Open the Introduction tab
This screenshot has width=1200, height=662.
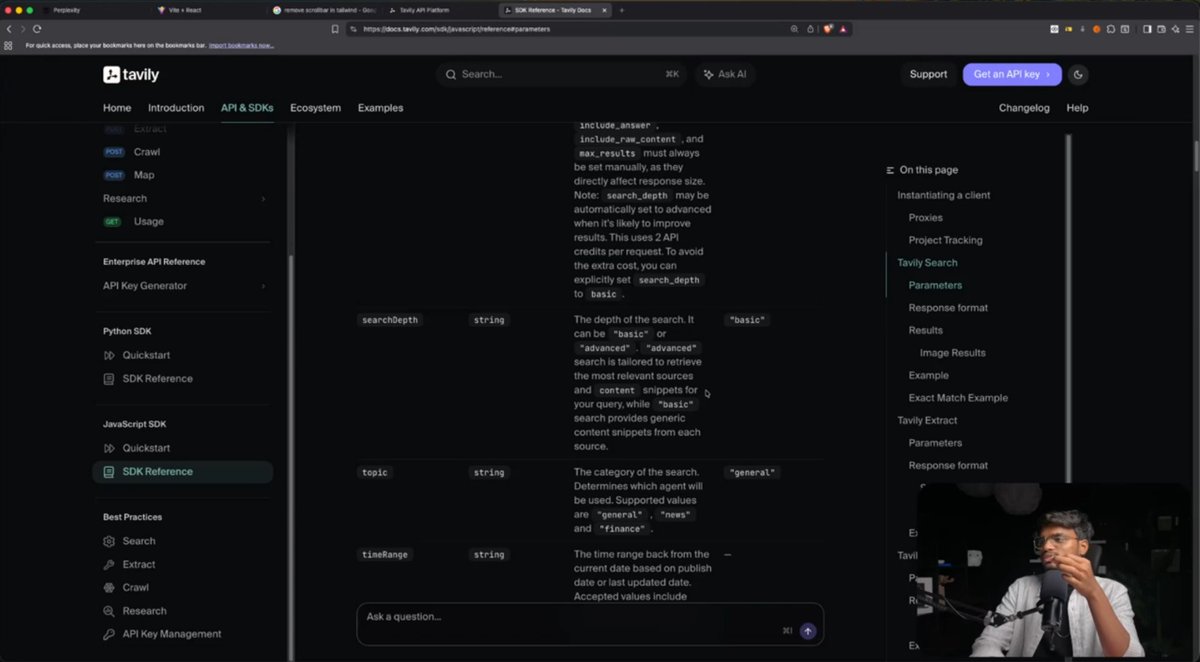tap(176, 108)
